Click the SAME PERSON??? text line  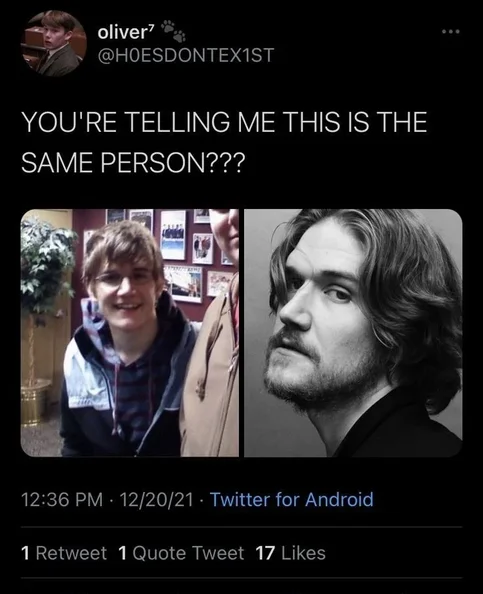click(133, 162)
